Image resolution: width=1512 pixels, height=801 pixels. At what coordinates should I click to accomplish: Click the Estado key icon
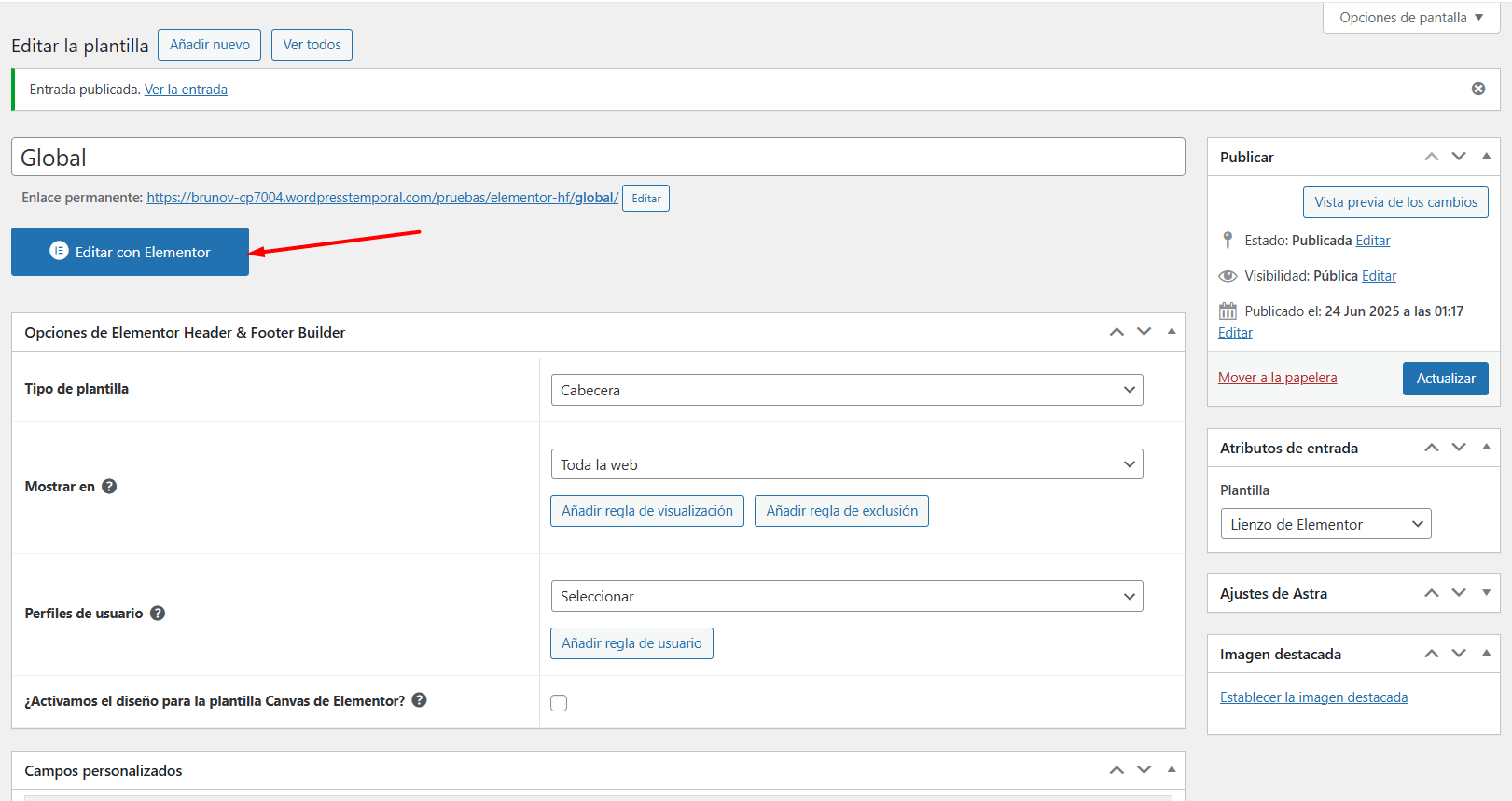coord(1228,240)
